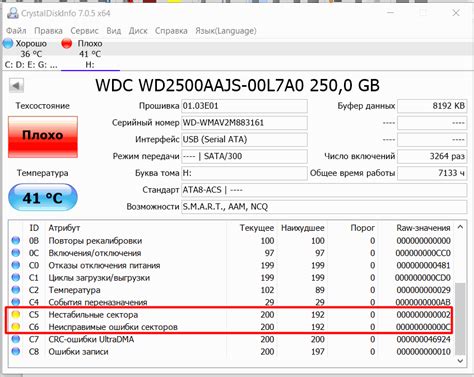Viewport: 474px width, 377px height.
Task: Click the power-on count value 3264 раз
Action: pyautogui.click(x=432, y=156)
